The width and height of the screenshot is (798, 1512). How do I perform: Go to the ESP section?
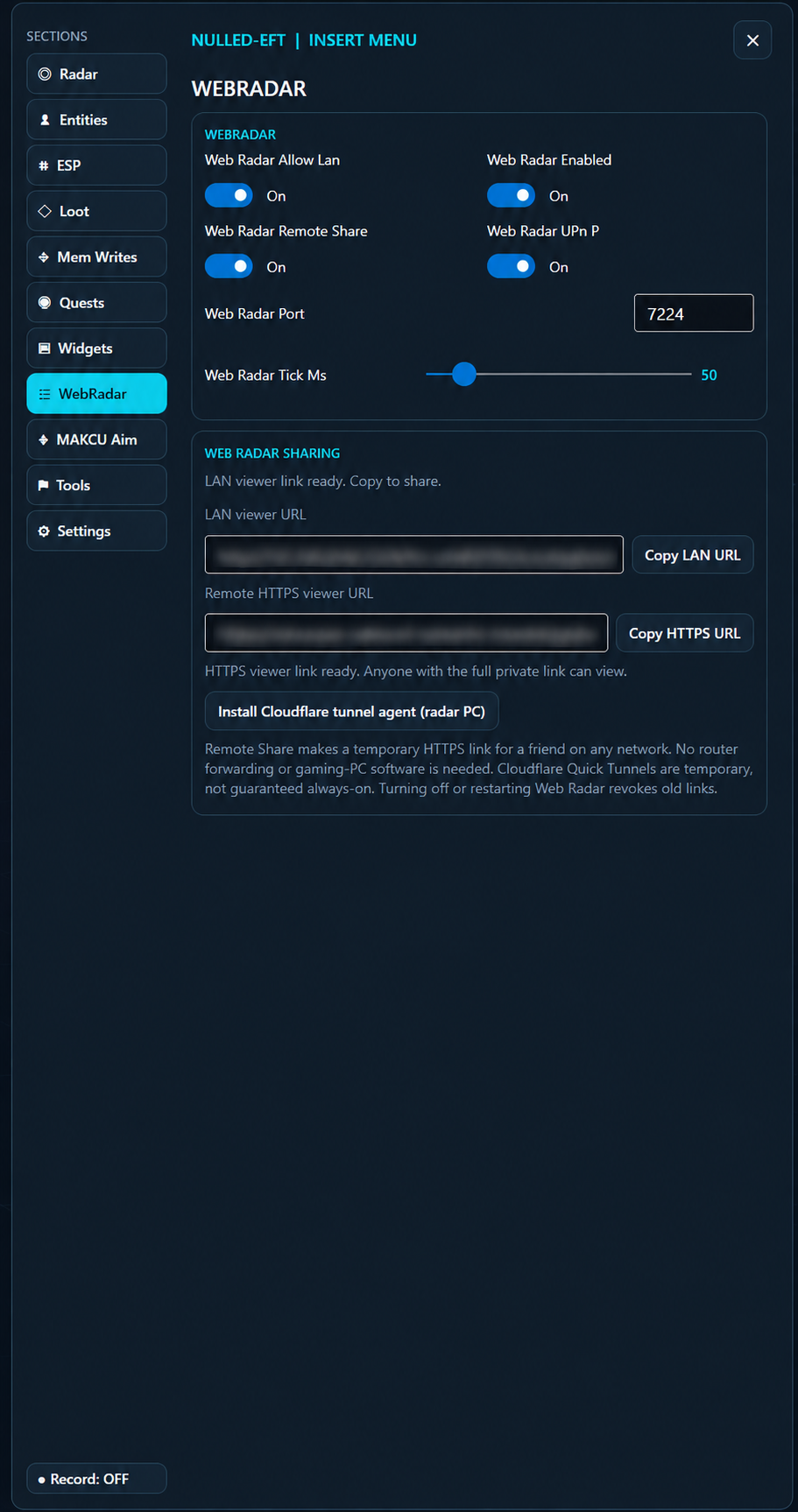pos(96,165)
